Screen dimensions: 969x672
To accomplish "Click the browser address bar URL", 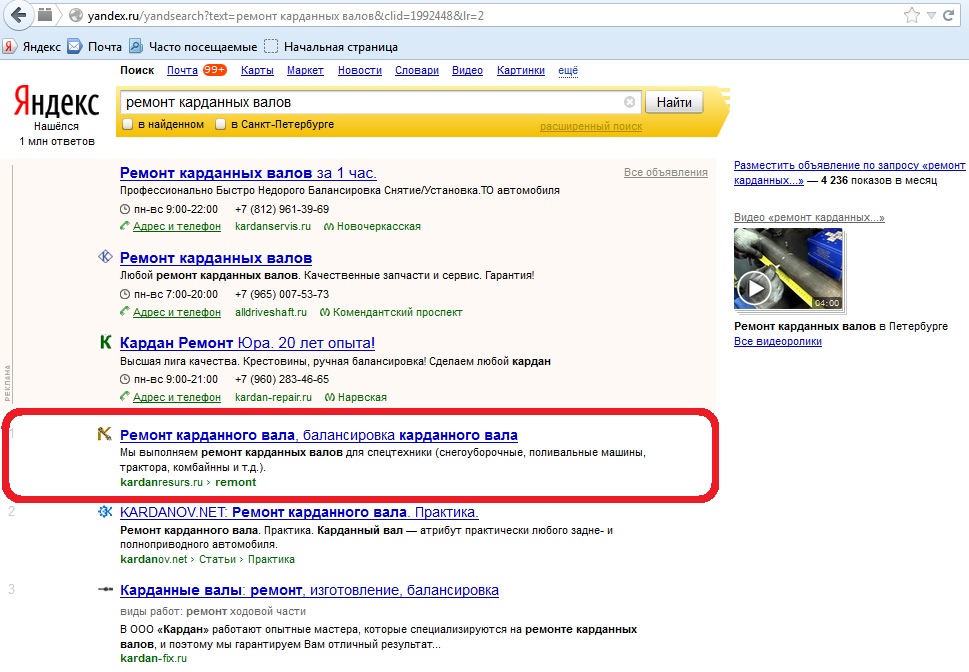I will click(286, 15).
